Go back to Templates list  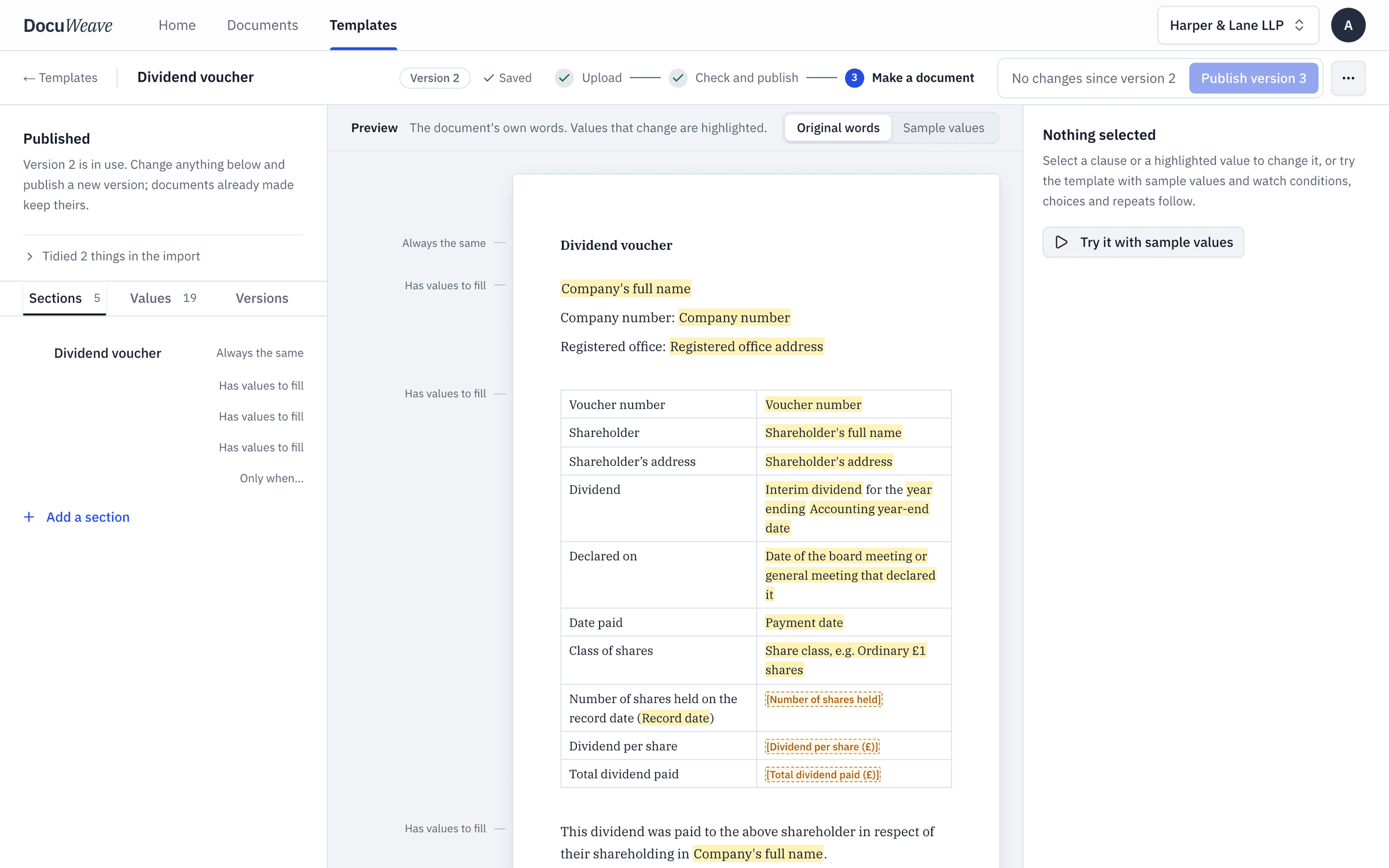pyautogui.click(x=60, y=78)
